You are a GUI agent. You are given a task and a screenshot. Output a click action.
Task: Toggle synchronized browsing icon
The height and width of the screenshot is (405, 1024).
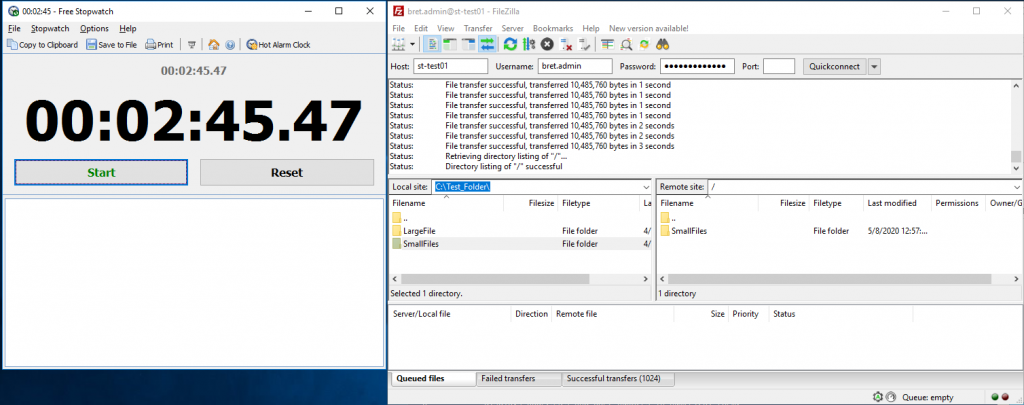645,44
